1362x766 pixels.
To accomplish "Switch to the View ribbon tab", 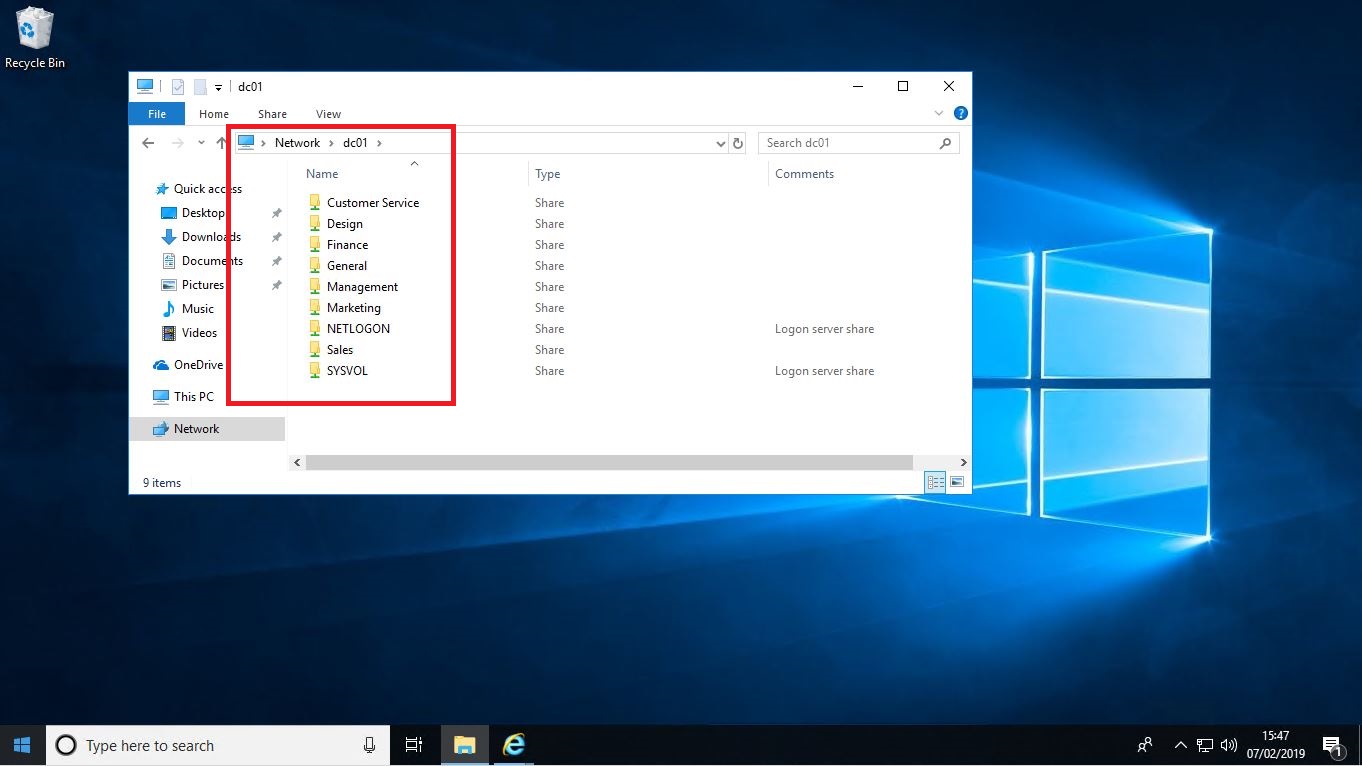I will [x=328, y=114].
